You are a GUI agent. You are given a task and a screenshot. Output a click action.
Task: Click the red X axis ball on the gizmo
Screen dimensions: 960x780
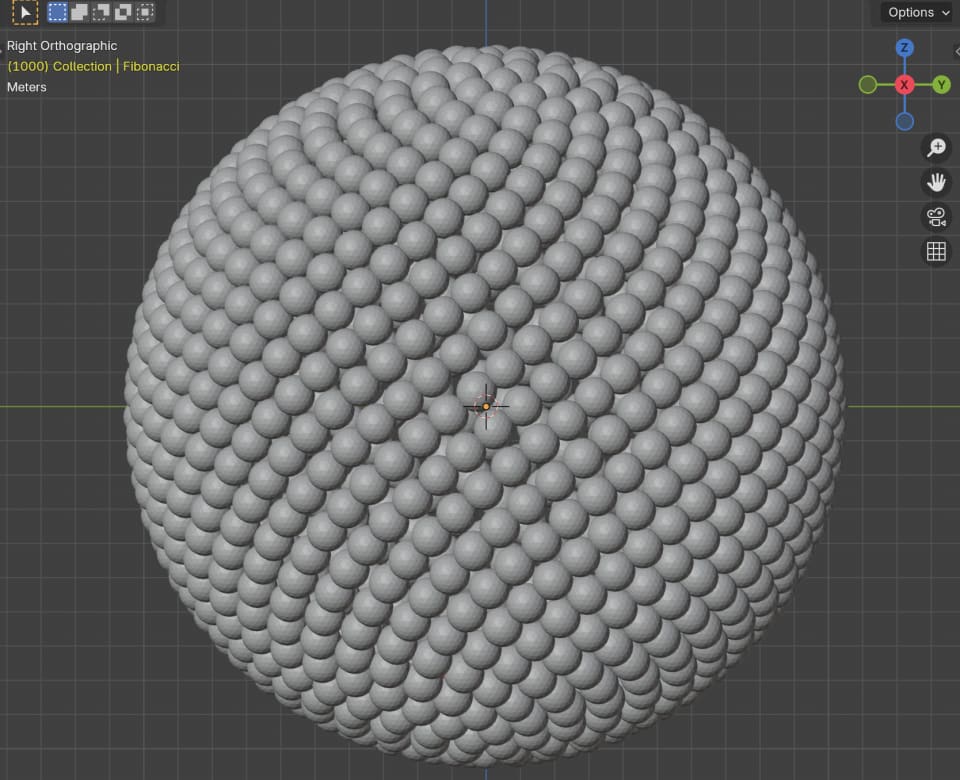[904, 85]
